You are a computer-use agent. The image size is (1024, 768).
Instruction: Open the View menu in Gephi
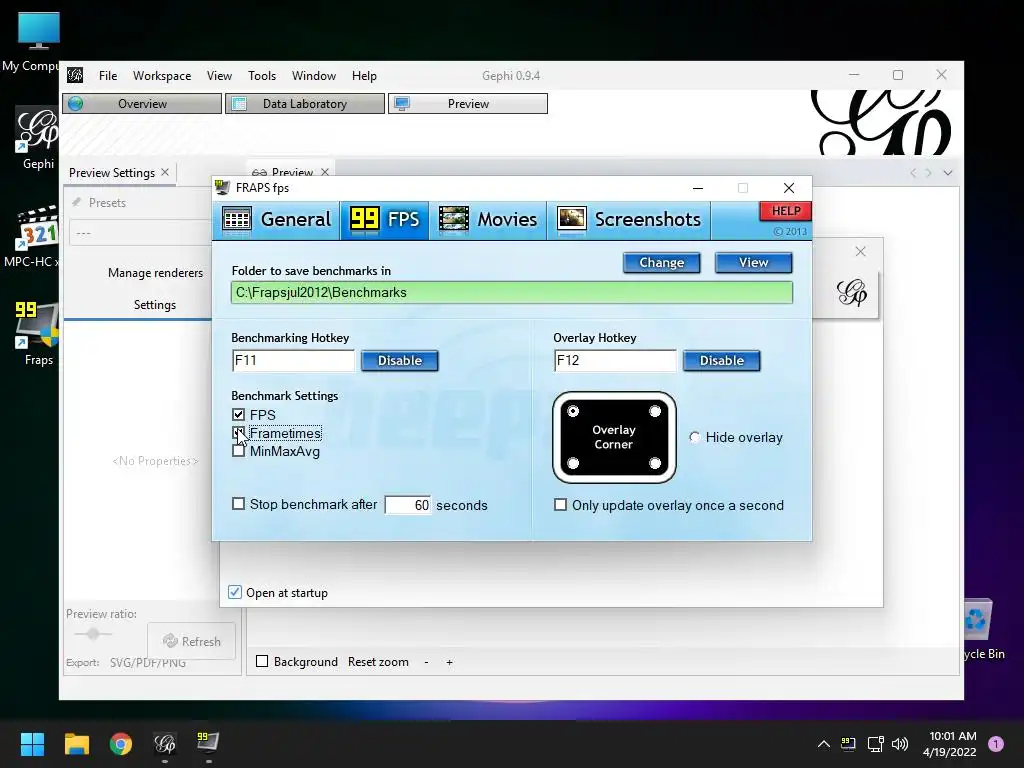219,76
